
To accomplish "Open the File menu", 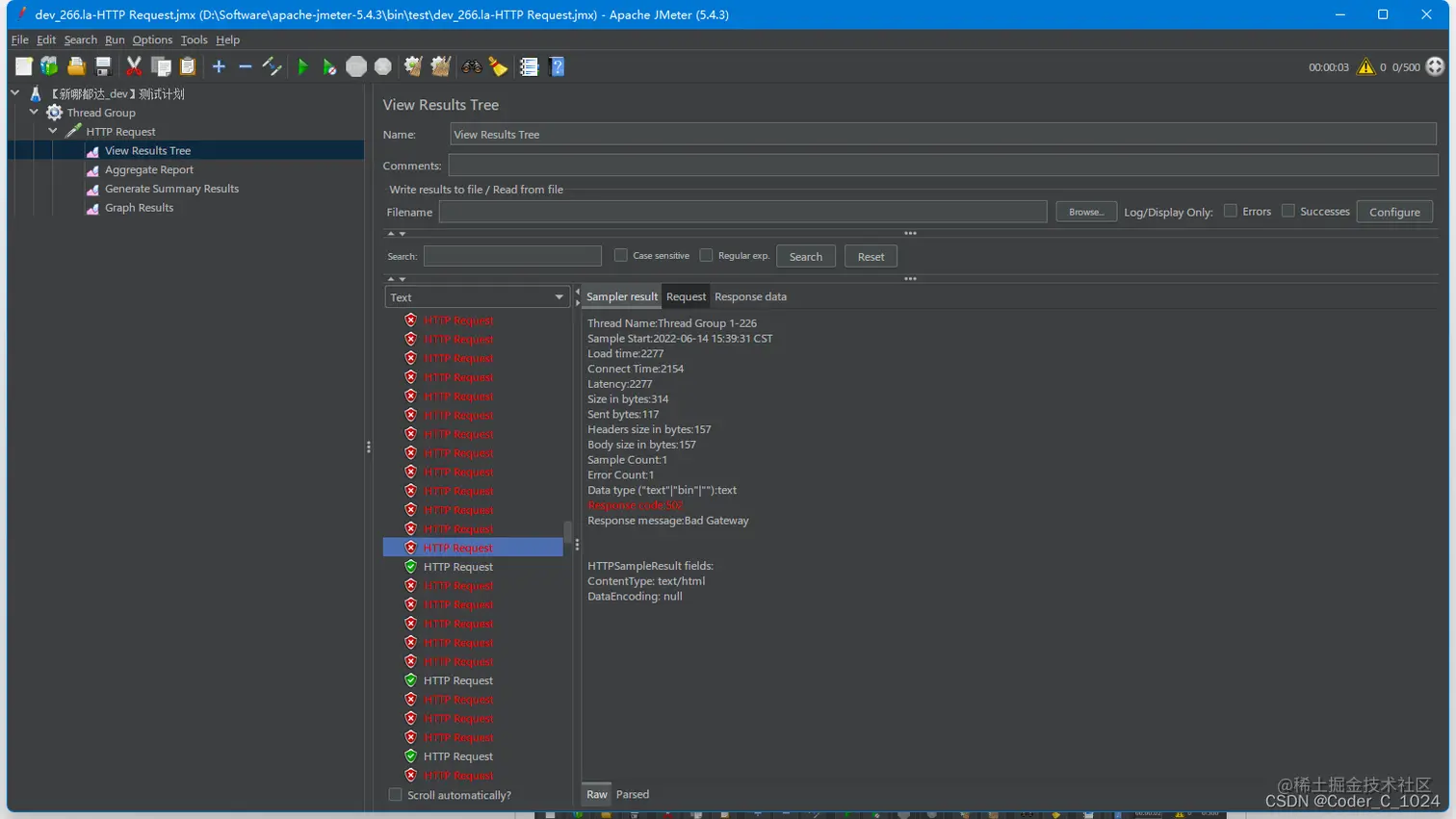I will (19, 39).
